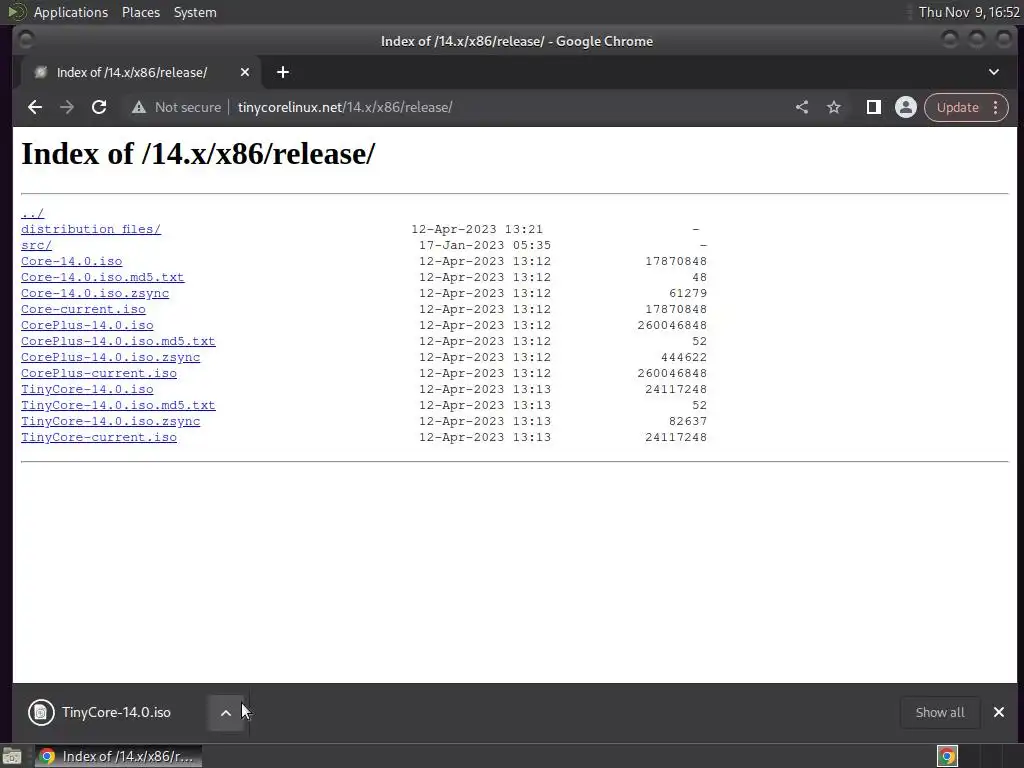Download TinyCore-current.iso

pyautogui.click(x=99, y=438)
